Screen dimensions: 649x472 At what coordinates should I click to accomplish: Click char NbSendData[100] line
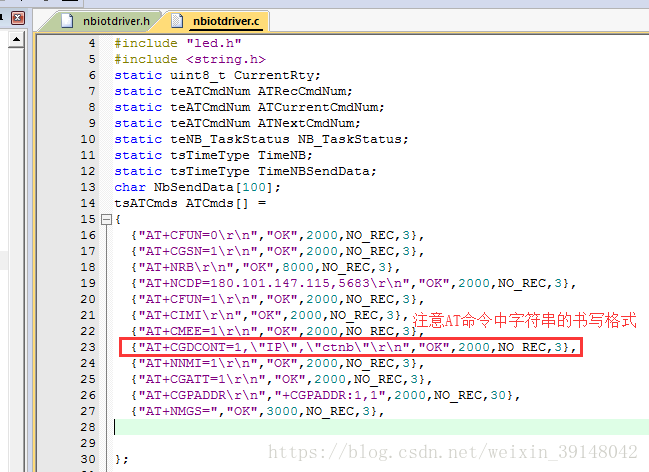197,187
